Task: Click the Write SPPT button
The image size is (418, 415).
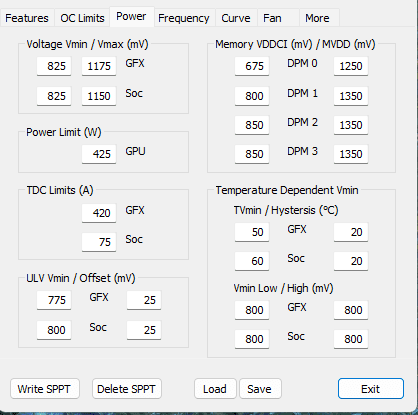Action: coord(45,389)
